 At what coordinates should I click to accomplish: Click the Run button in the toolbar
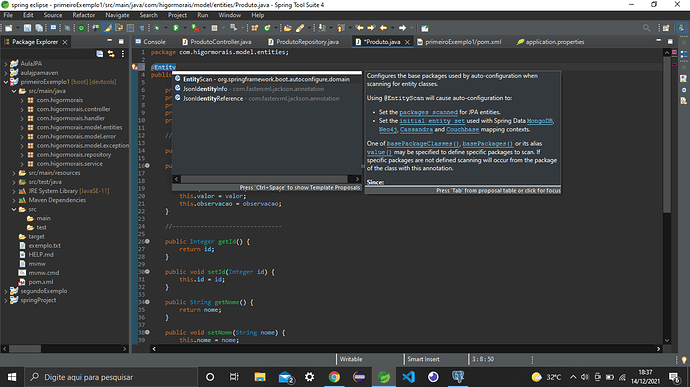[x=176, y=28]
